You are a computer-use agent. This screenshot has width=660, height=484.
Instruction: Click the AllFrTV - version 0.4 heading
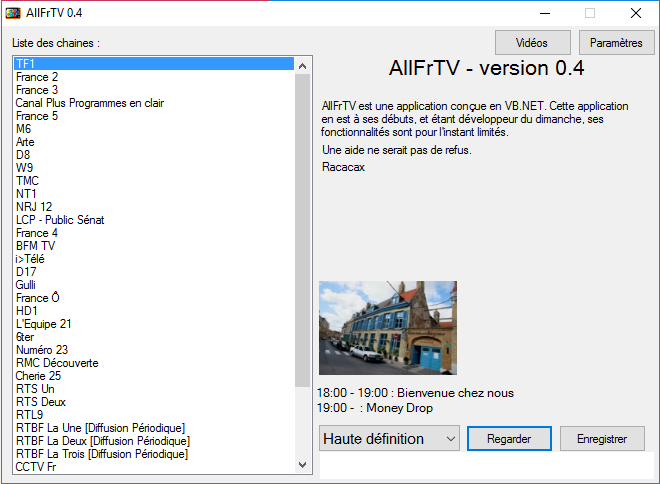coord(486,68)
